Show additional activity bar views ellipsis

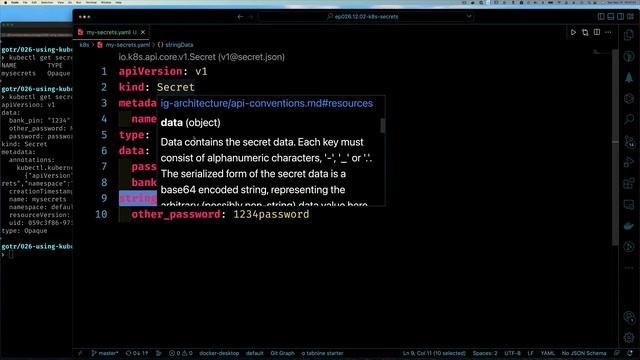(x=629, y=268)
